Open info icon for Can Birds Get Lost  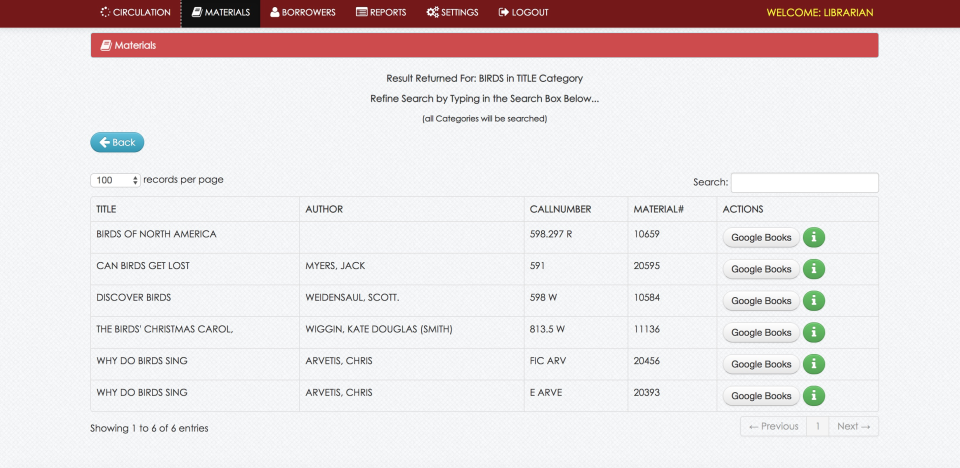[x=814, y=269]
